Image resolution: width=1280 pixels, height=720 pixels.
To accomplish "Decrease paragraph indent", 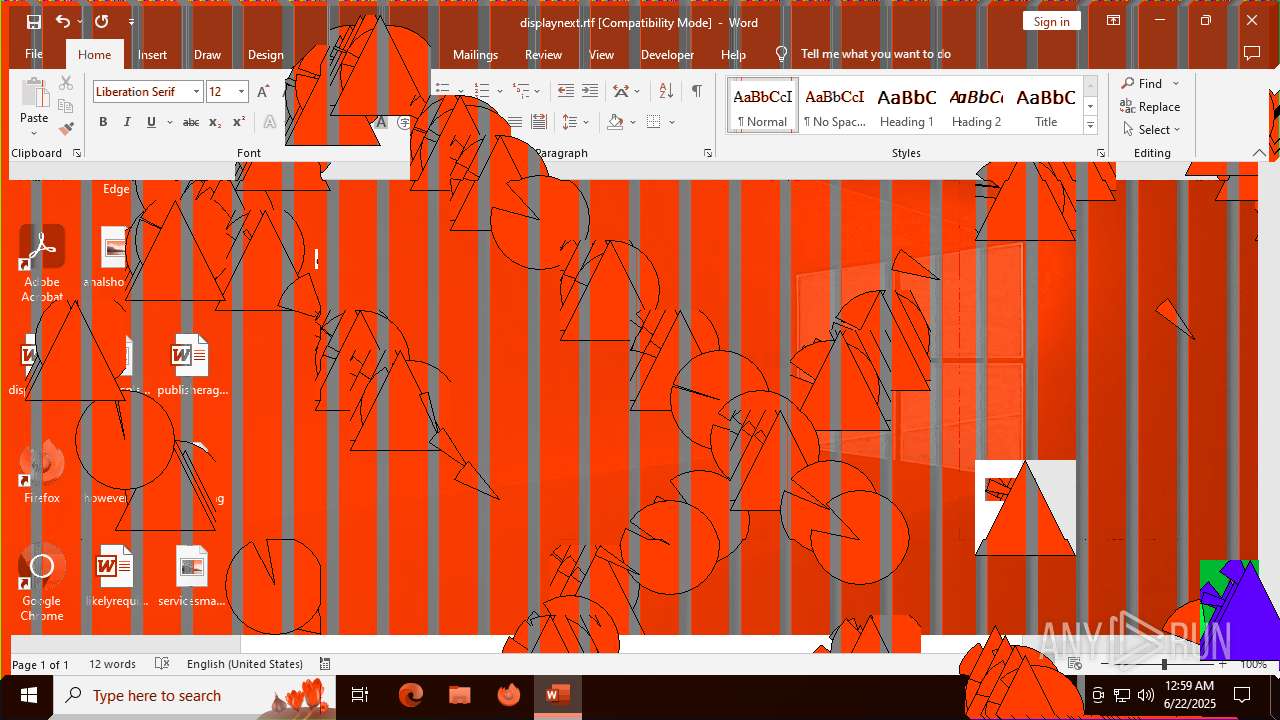I will tap(565, 91).
